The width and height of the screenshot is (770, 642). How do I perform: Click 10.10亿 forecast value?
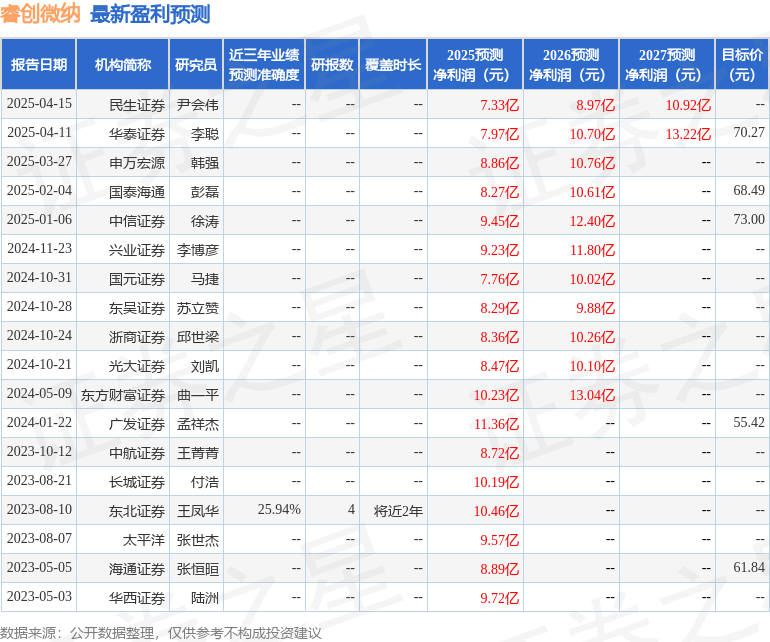(592, 366)
